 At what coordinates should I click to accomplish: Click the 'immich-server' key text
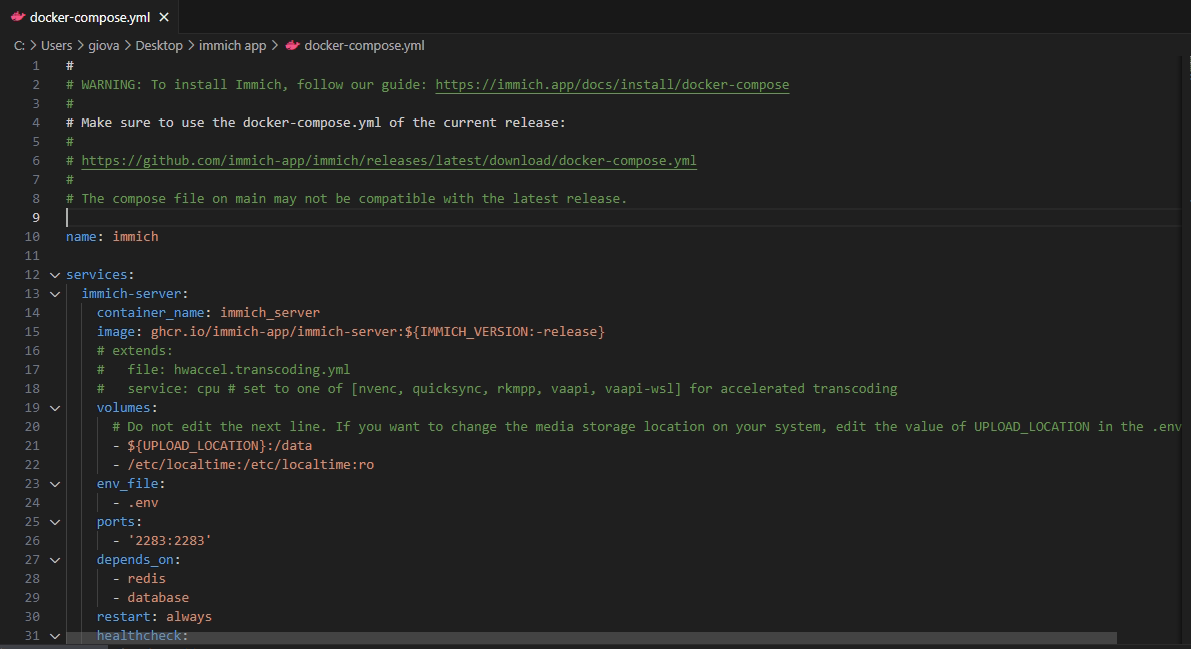tap(131, 293)
